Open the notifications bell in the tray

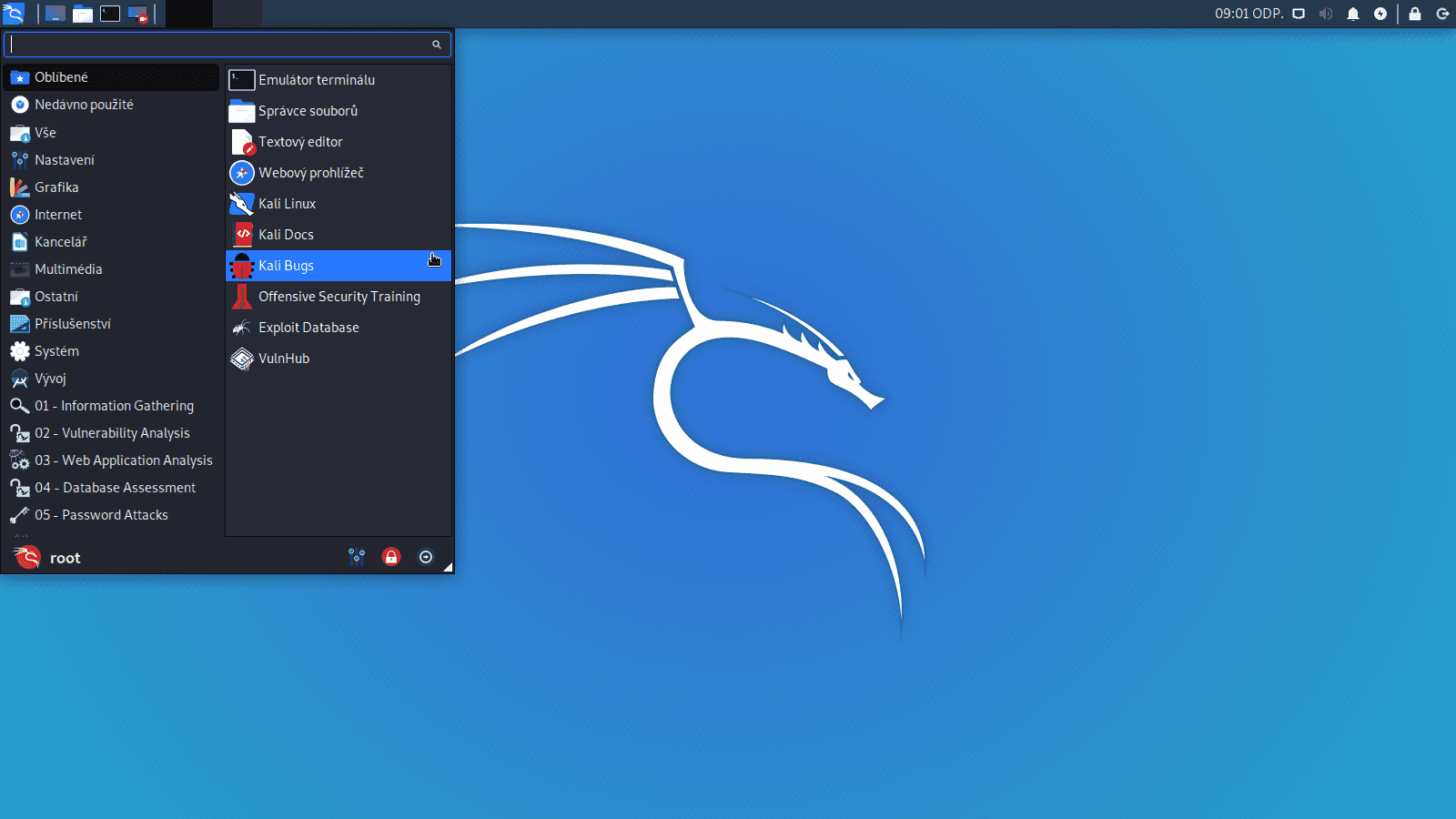(1353, 14)
